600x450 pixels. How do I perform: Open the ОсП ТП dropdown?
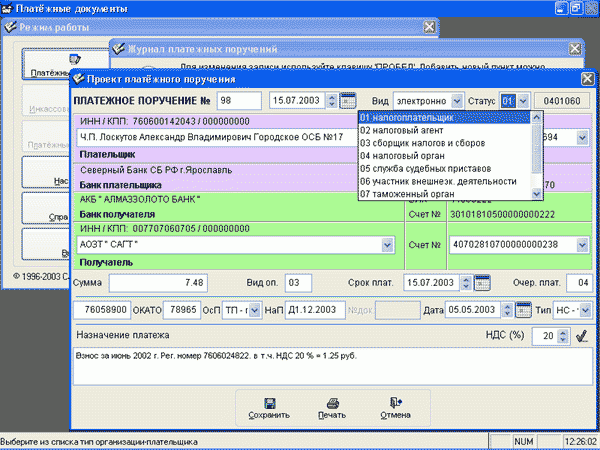[255, 310]
